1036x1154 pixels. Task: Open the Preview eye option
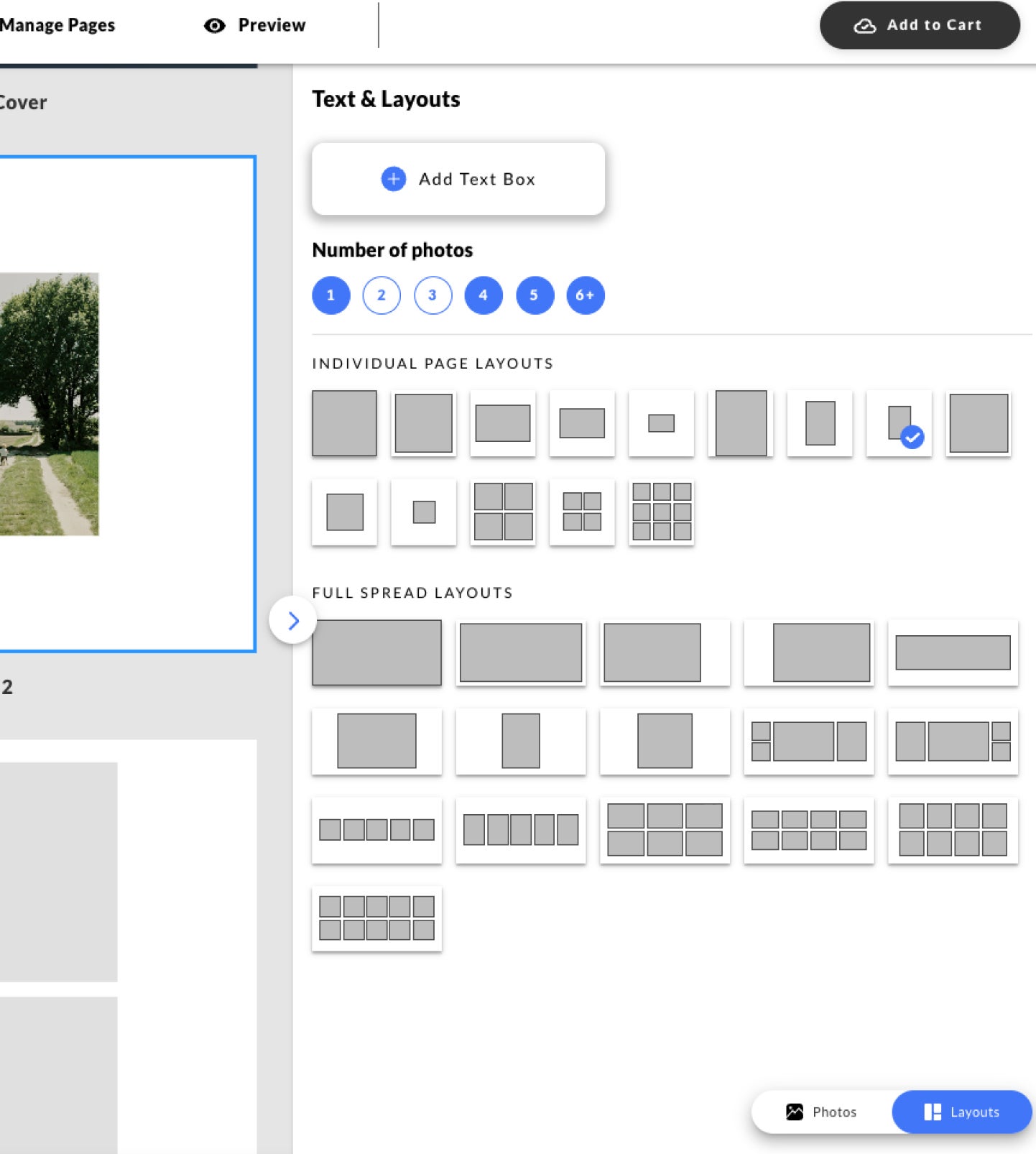click(x=255, y=25)
